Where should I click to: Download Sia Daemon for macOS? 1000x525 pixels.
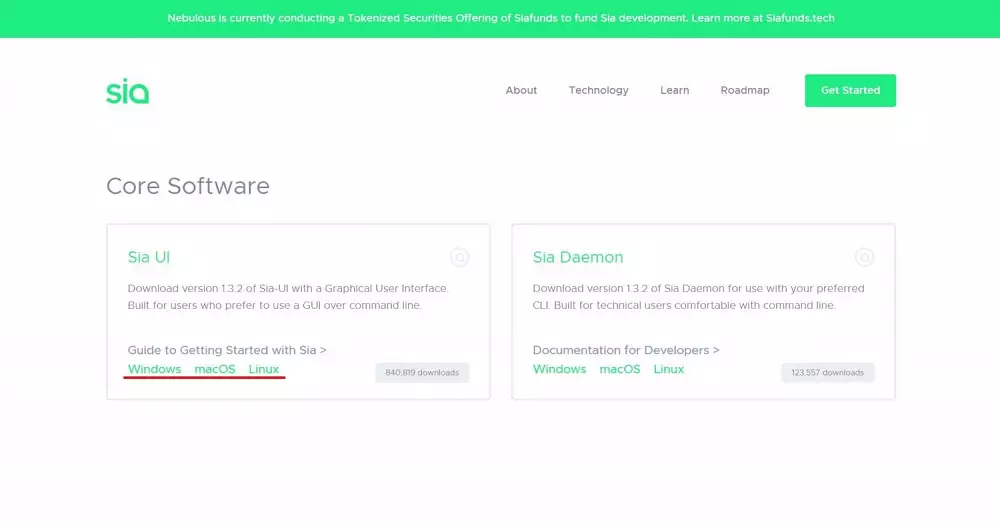(620, 369)
